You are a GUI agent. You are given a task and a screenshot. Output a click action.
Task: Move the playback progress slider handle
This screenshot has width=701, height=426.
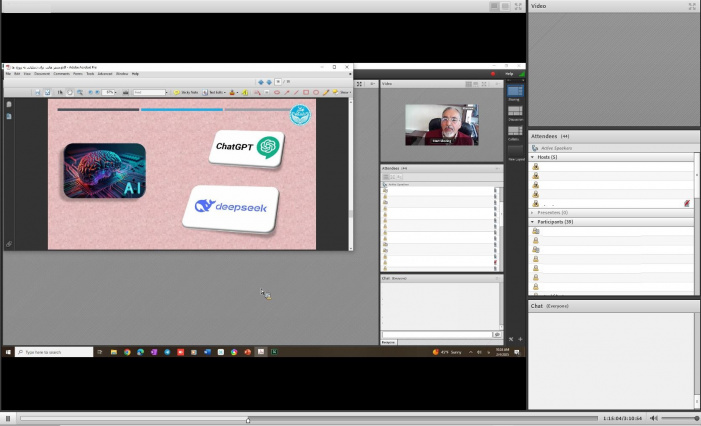coord(248,419)
